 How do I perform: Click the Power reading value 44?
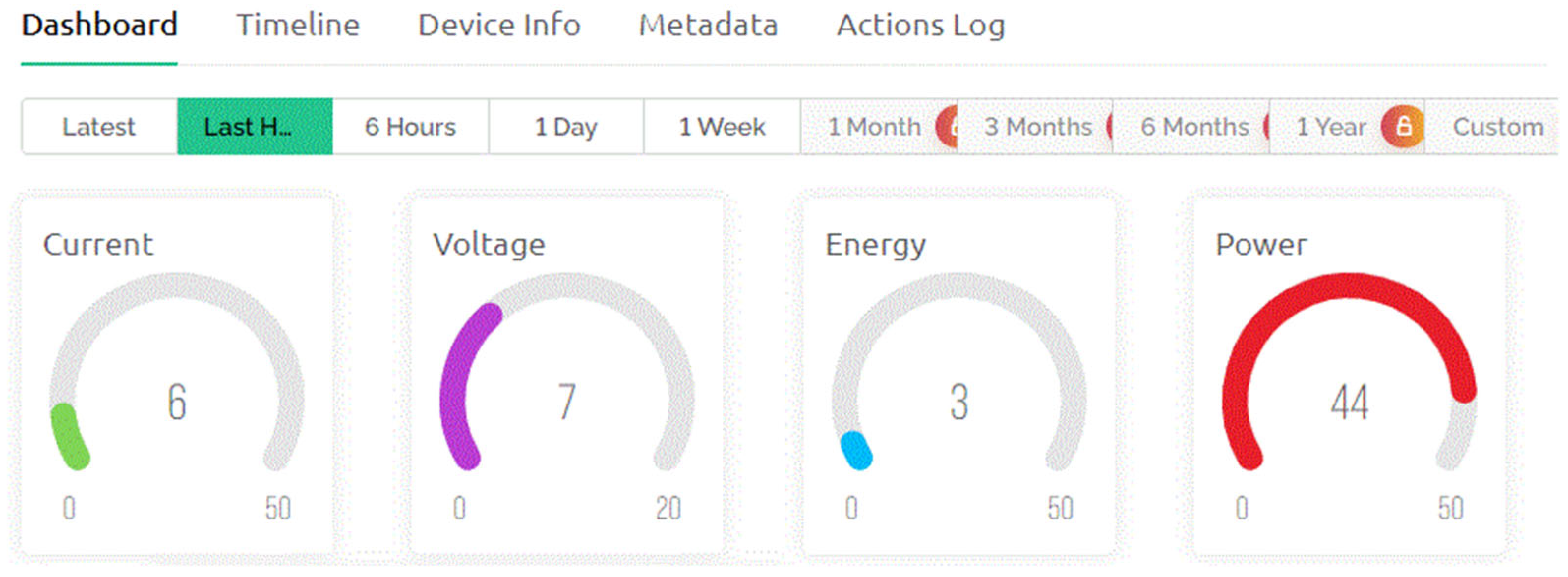(1349, 402)
